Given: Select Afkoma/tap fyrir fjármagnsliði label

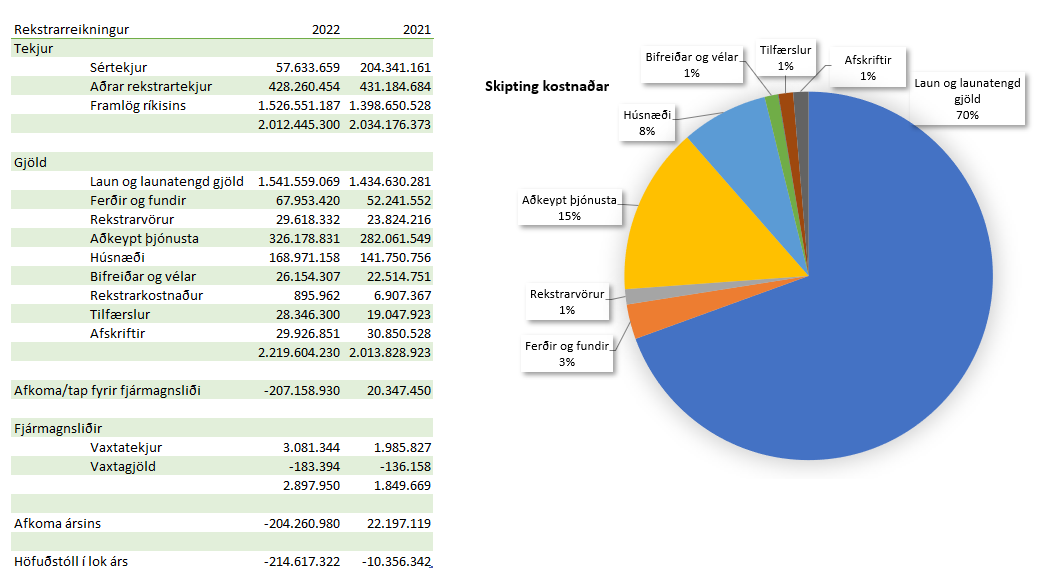Looking at the screenshot, I should pyautogui.click(x=107, y=391).
